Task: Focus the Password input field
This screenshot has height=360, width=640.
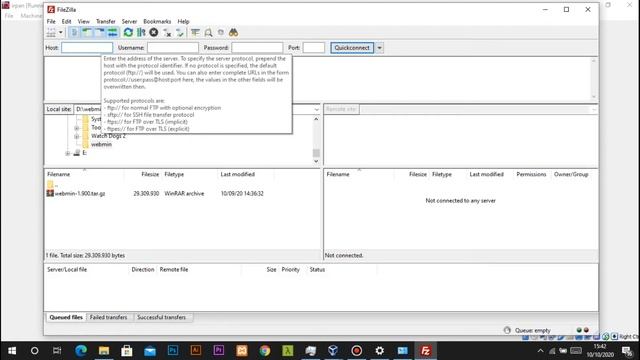Action: (x=257, y=48)
